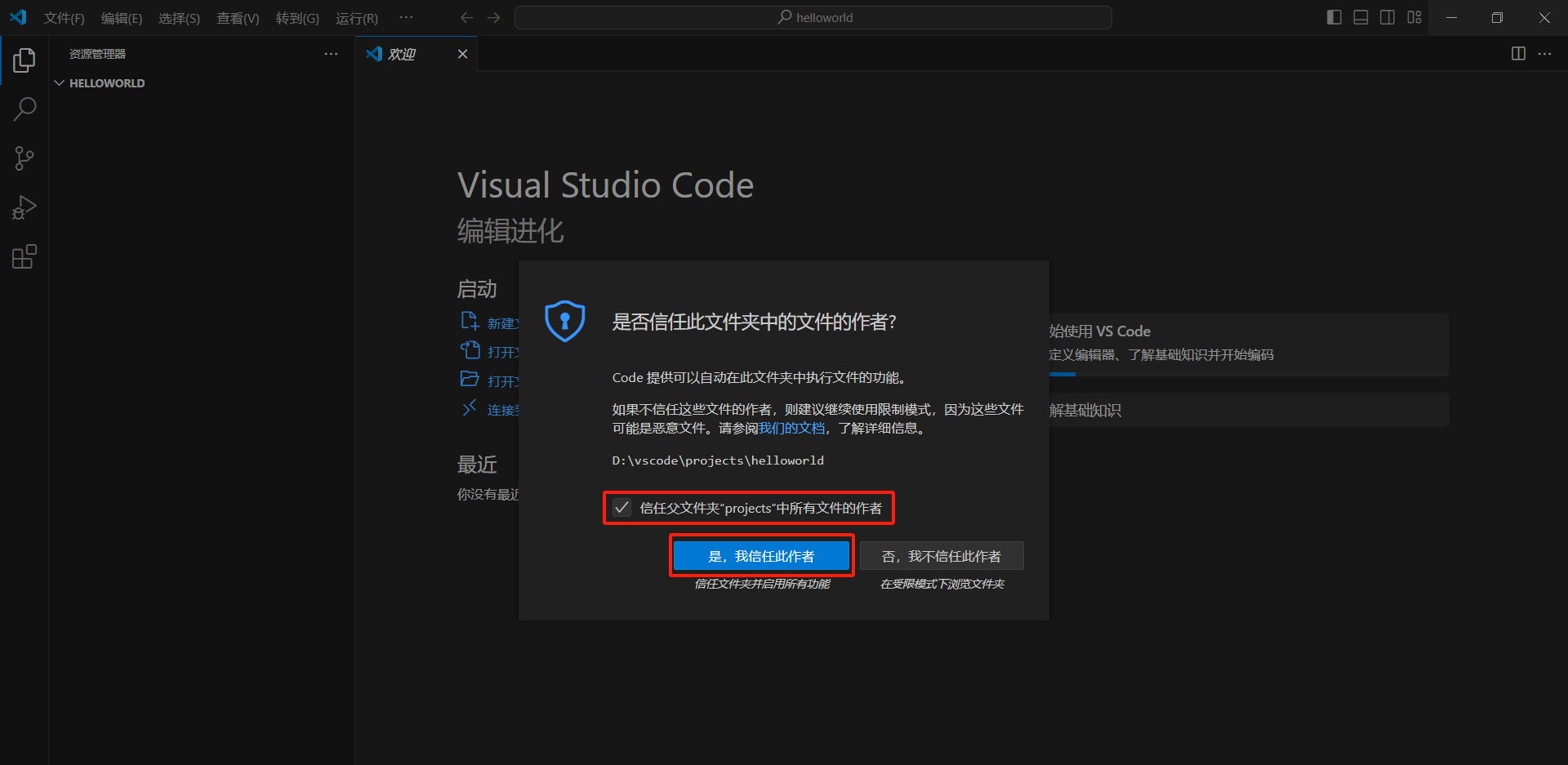Split the editor to the right
Viewport: 1568px width, 765px height.
[x=1518, y=53]
